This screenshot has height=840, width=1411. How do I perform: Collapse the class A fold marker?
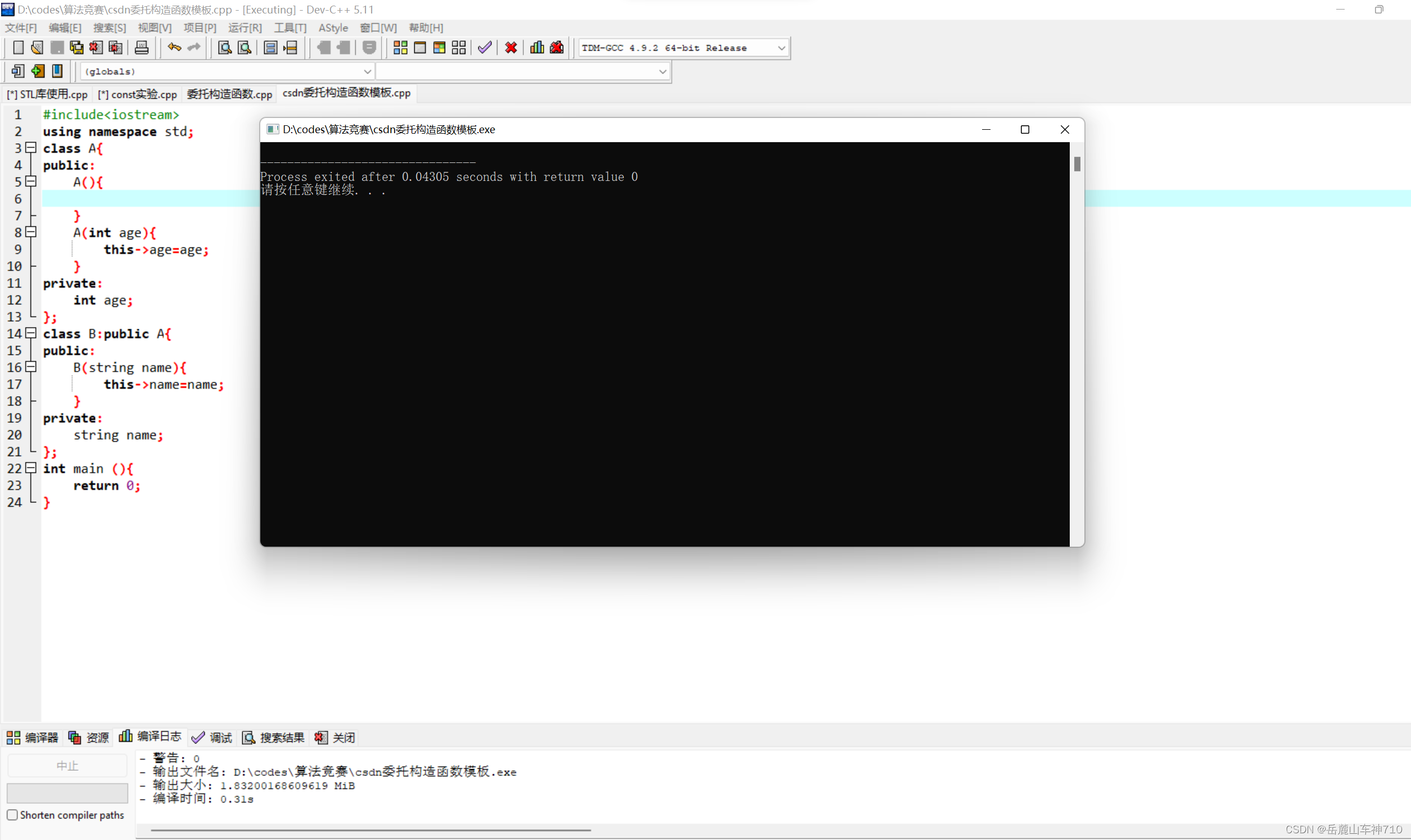[x=31, y=148]
